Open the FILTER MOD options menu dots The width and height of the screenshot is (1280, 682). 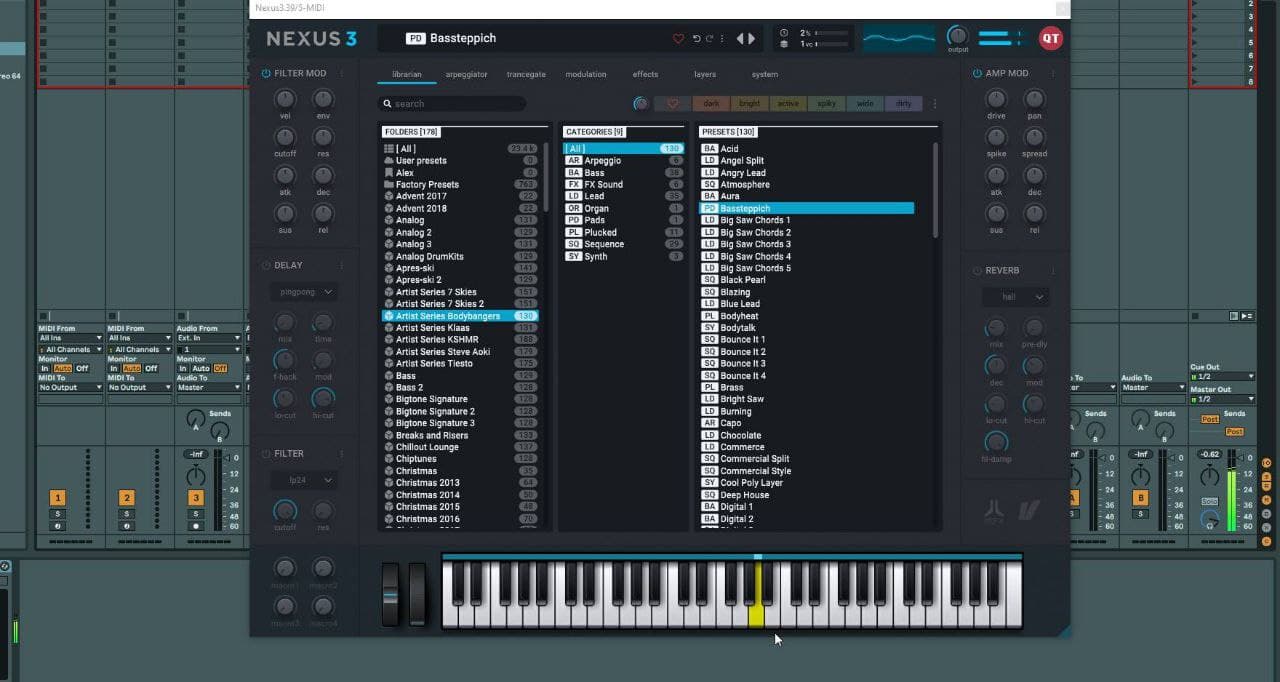click(x=341, y=73)
